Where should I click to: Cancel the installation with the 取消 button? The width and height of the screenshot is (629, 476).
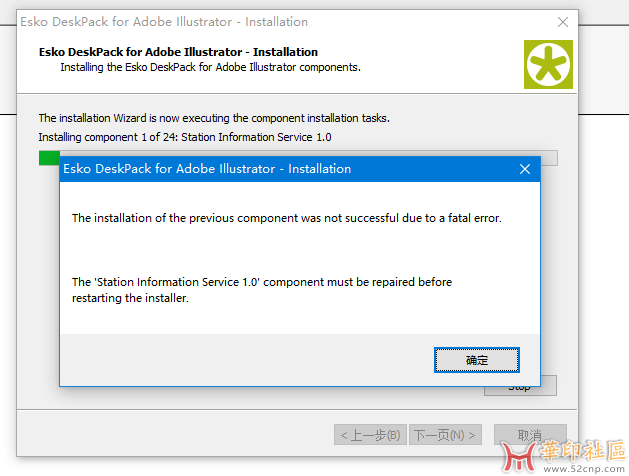pos(530,435)
